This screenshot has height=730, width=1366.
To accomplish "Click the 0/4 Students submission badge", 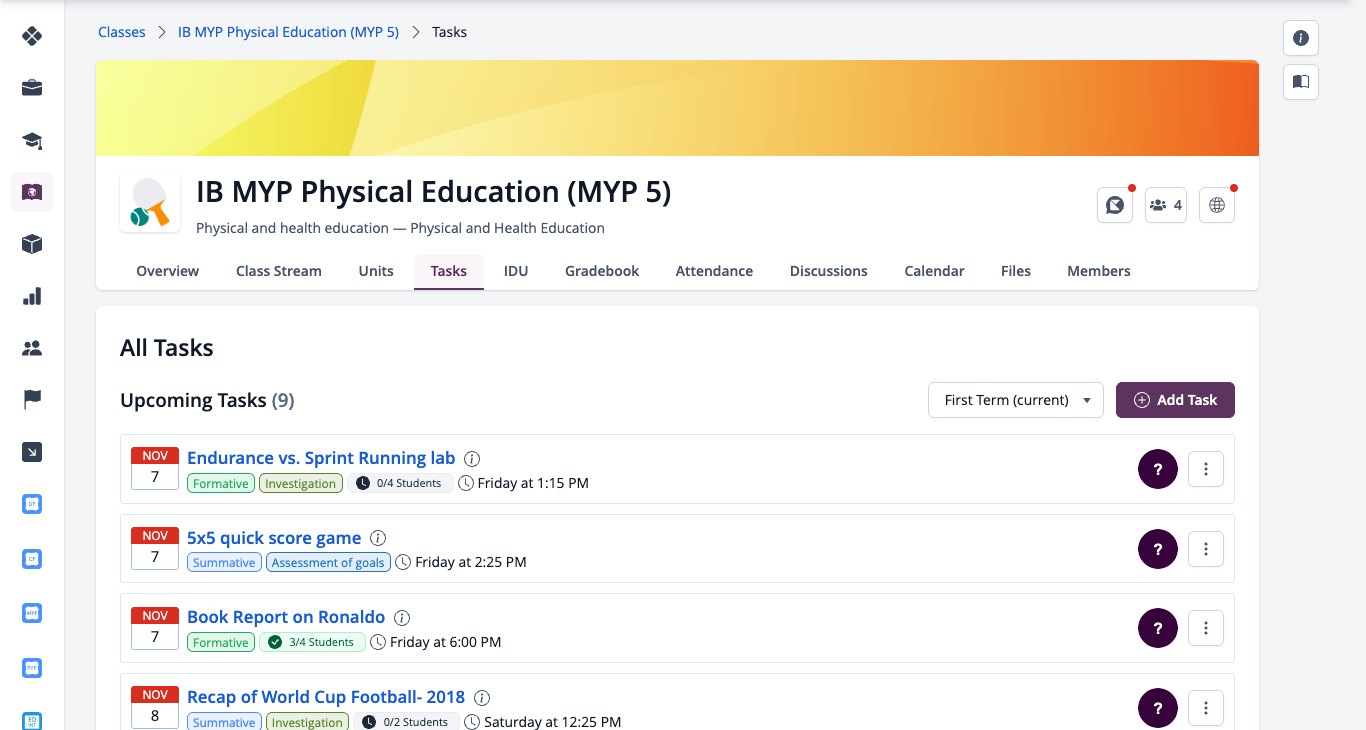I will pyautogui.click(x=400, y=483).
